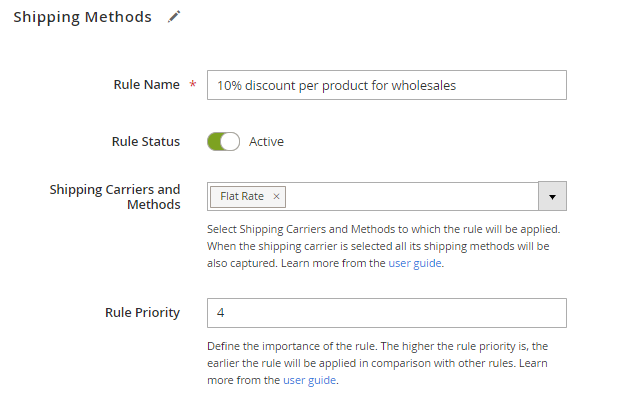Click the white knob of the status switch
This screenshot has width=621, height=404.
pyautogui.click(x=231, y=142)
